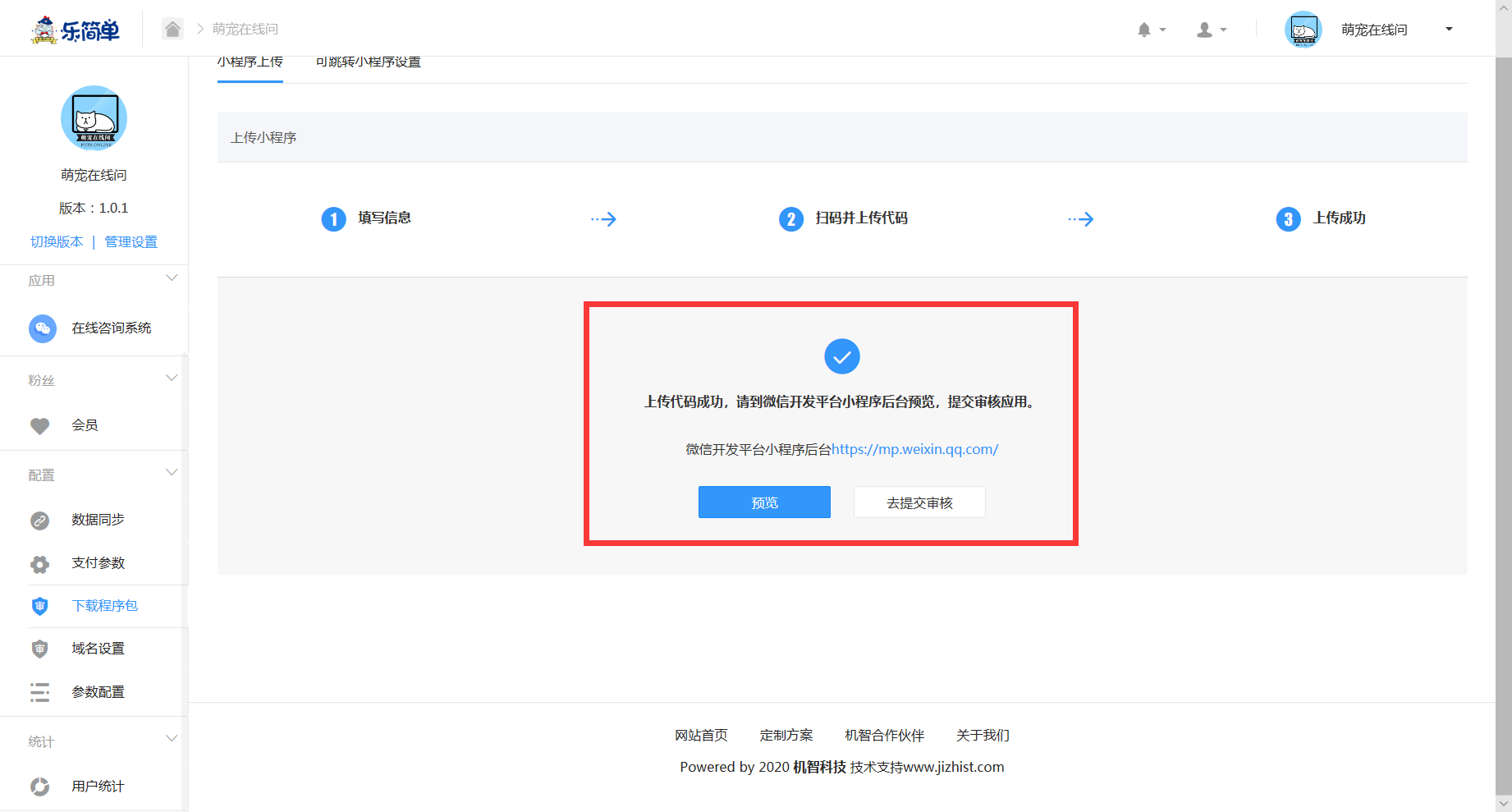Click the 支付参数 gear icon
Screen dimensions: 1512x812
[39, 564]
